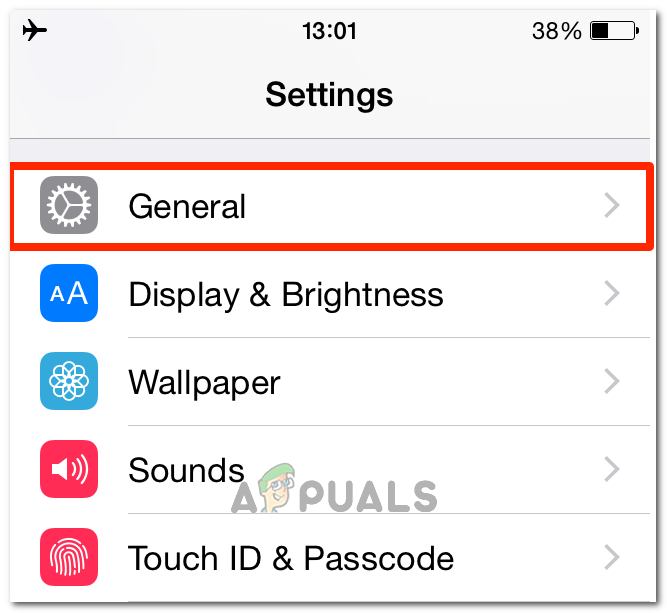Tap the 13:01 clock in status bar
The width and height of the screenshot is (667, 613).
pos(330,31)
